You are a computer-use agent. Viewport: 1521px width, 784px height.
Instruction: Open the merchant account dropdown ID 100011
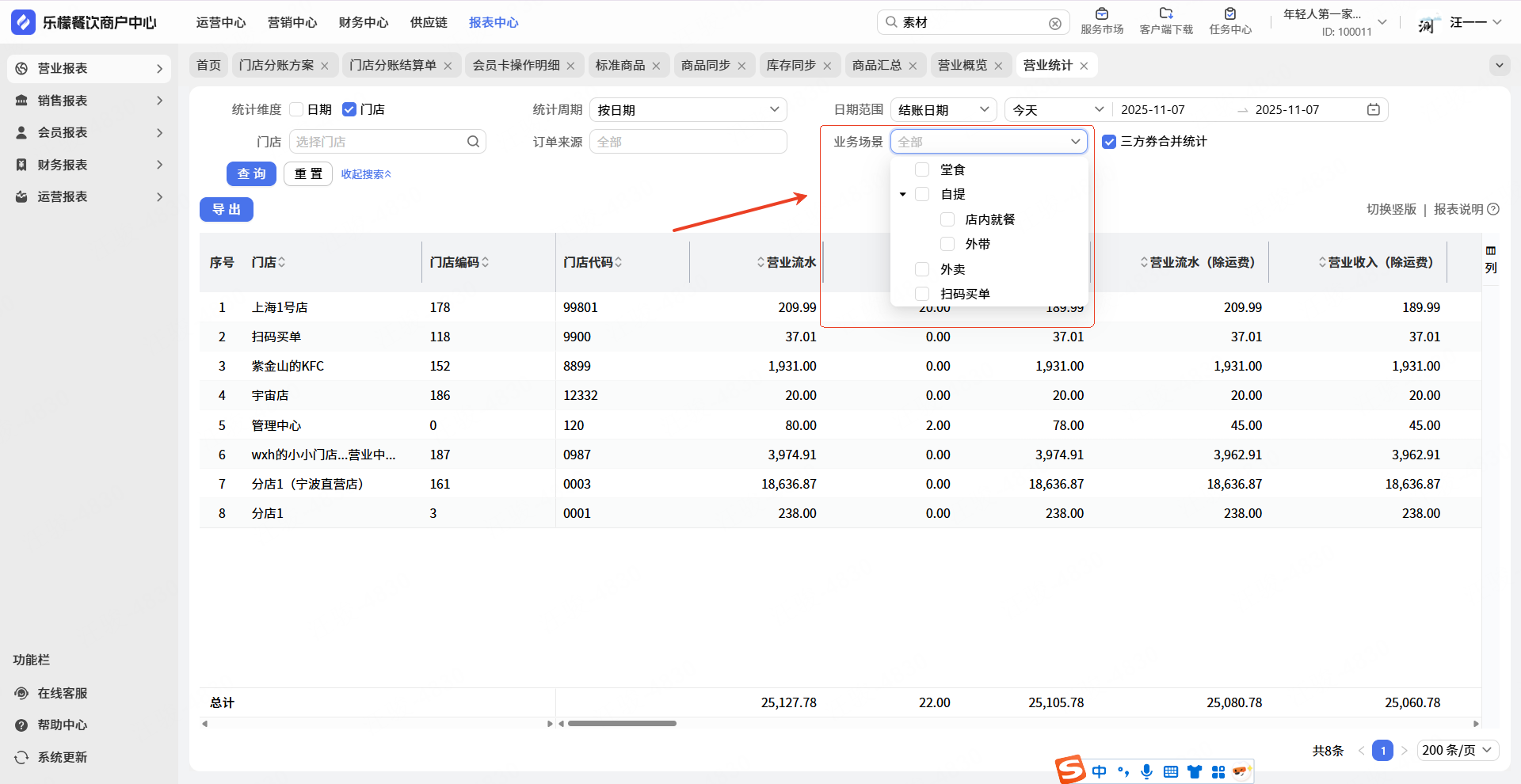[1335, 22]
